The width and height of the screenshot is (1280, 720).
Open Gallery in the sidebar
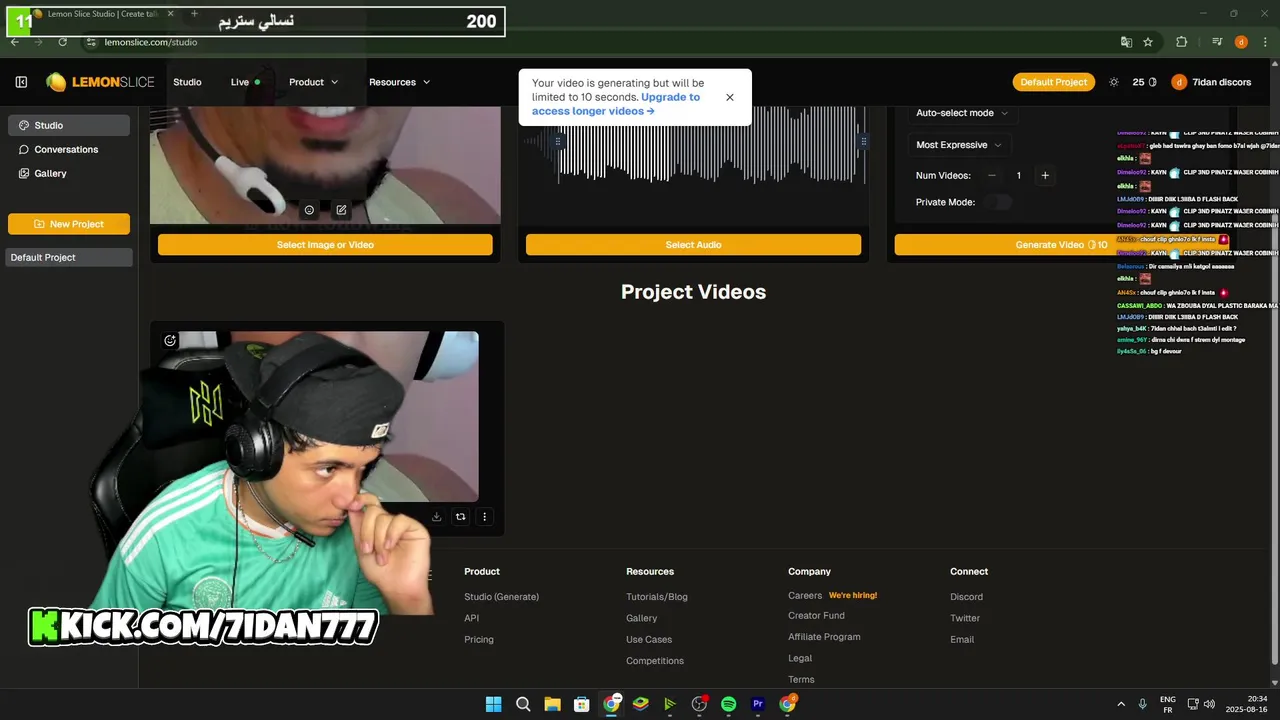click(69, 173)
